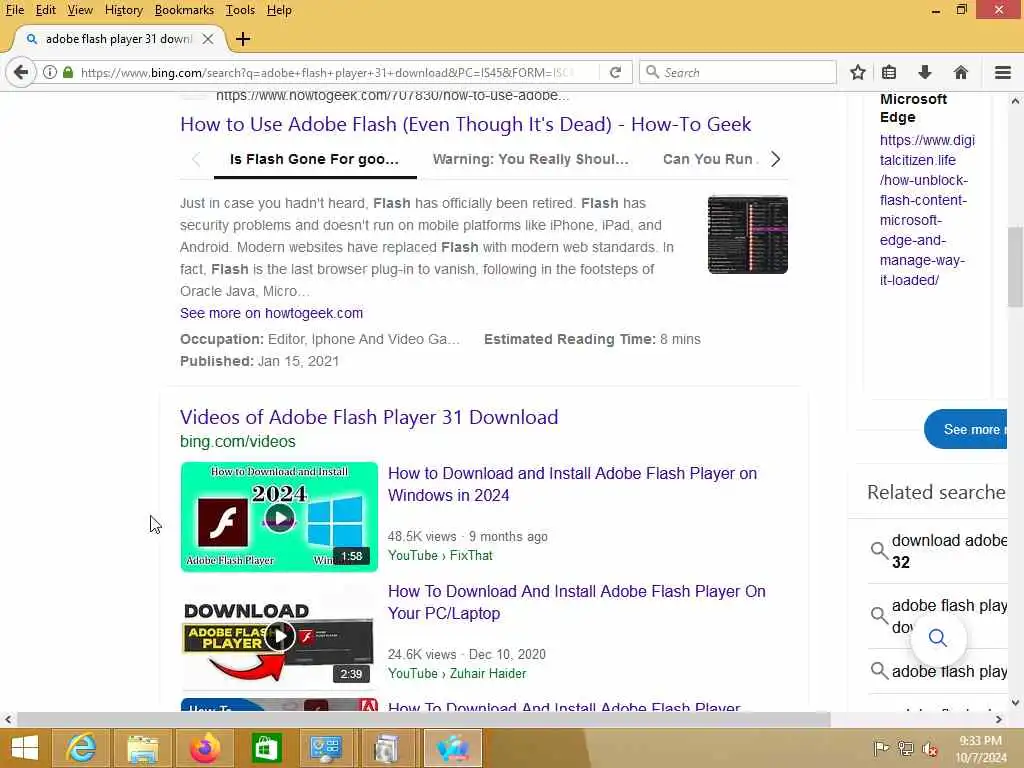Select the 'Is Flash Gone For goo...' tab
The image size is (1024, 768).
click(x=314, y=159)
